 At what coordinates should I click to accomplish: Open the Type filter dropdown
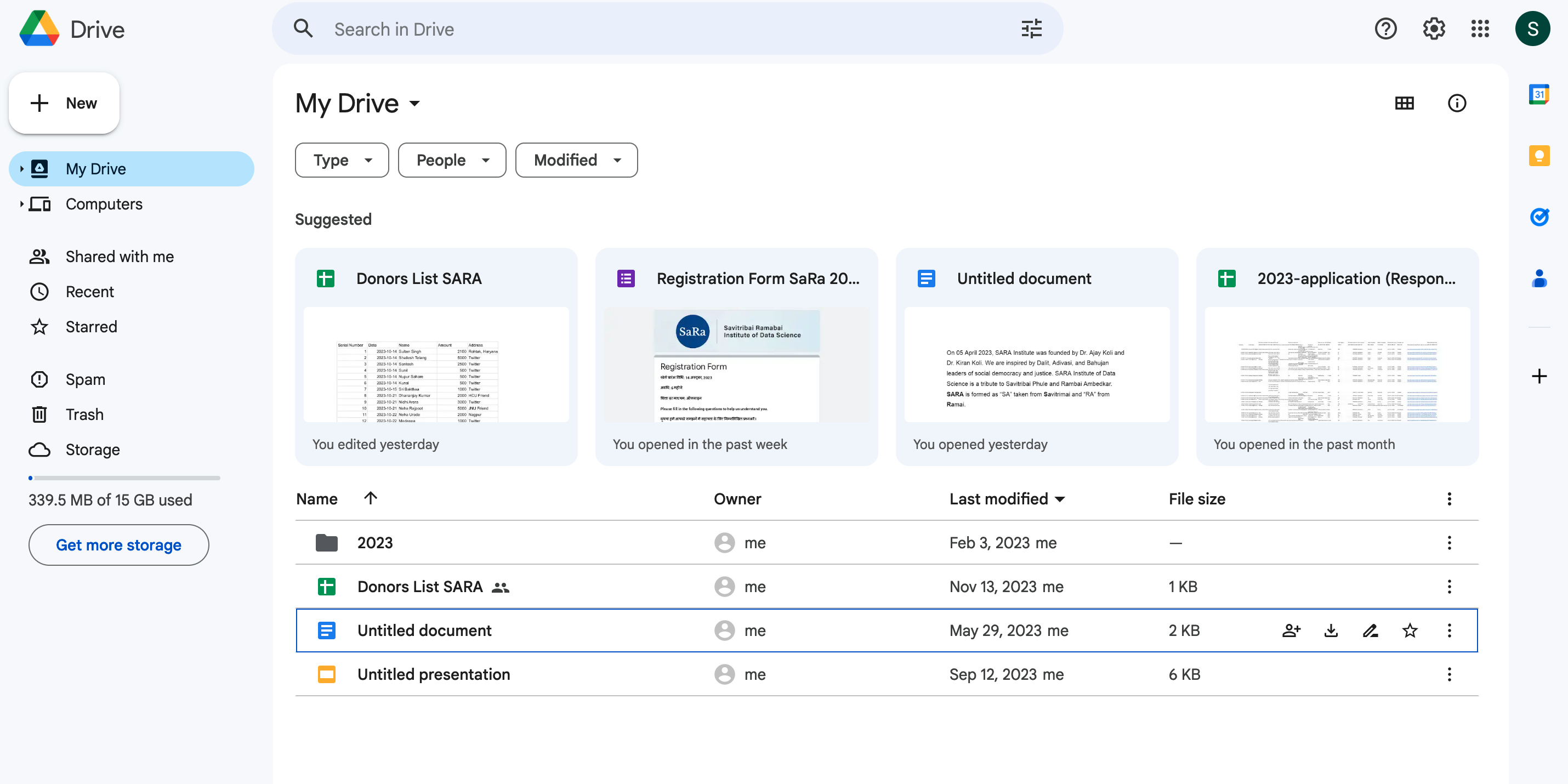[342, 160]
